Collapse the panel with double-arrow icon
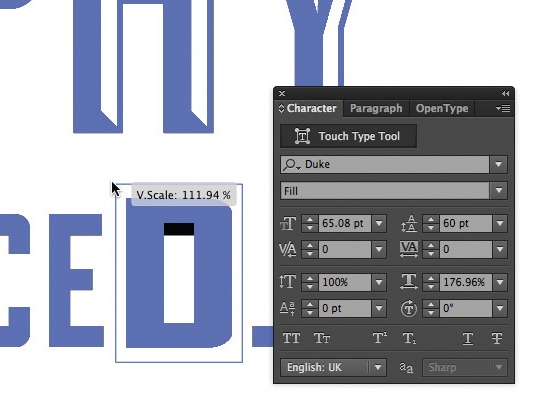 (x=505, y=93)
